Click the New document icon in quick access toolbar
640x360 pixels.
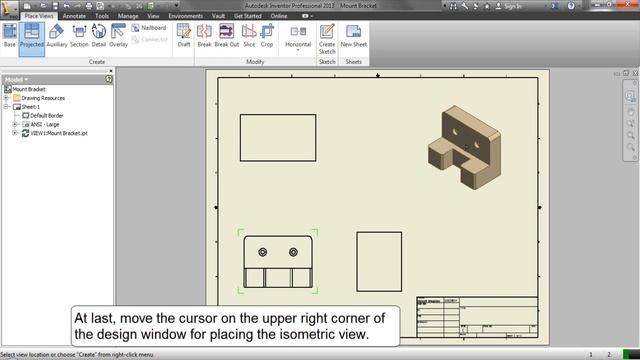[27, 6]
